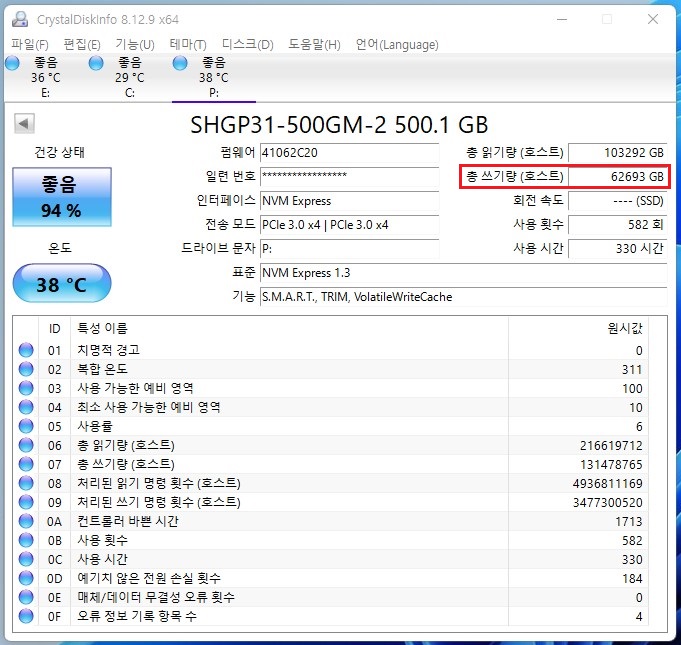Image resolution: width=681 pixels, height=645 pixels.
Task: Click status orb for 08 처리된 읽기 명령 횟수
Action: [26, 483]
